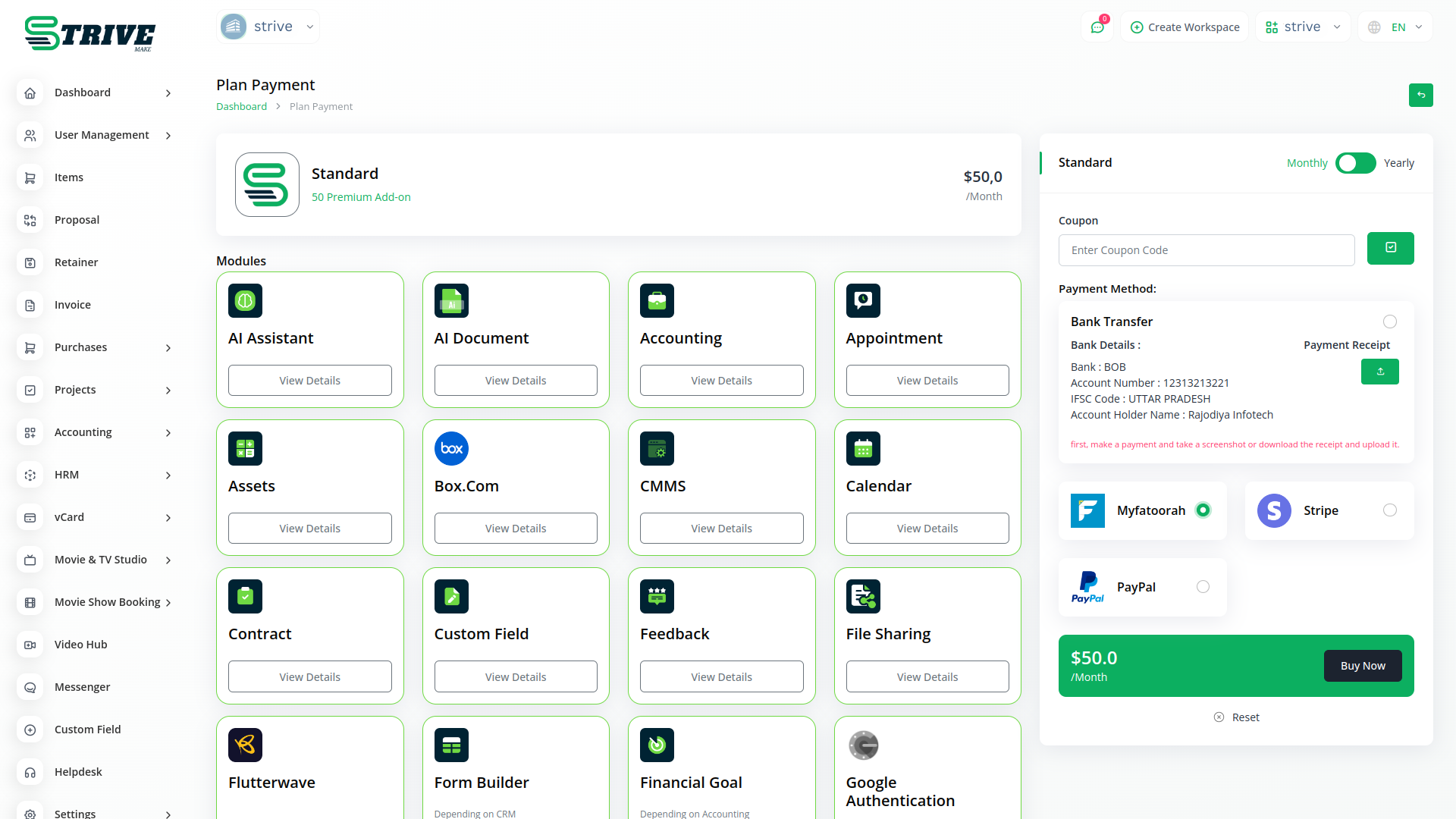Click the Calendar module icon
Image resolution: width=1456 pixels, height=819 pixels.
click(x=863, y=449)
